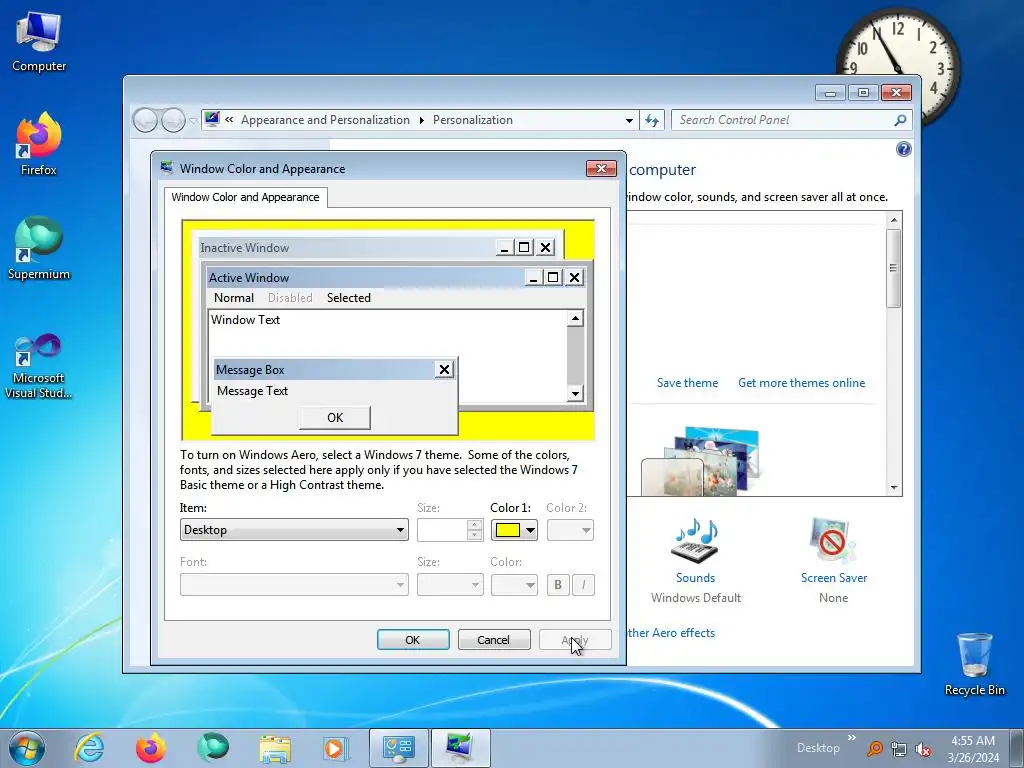This screenshot has width=1024, height=768.
Task: Expand the address bar history dropdown
Action: [x=629, y=121]
